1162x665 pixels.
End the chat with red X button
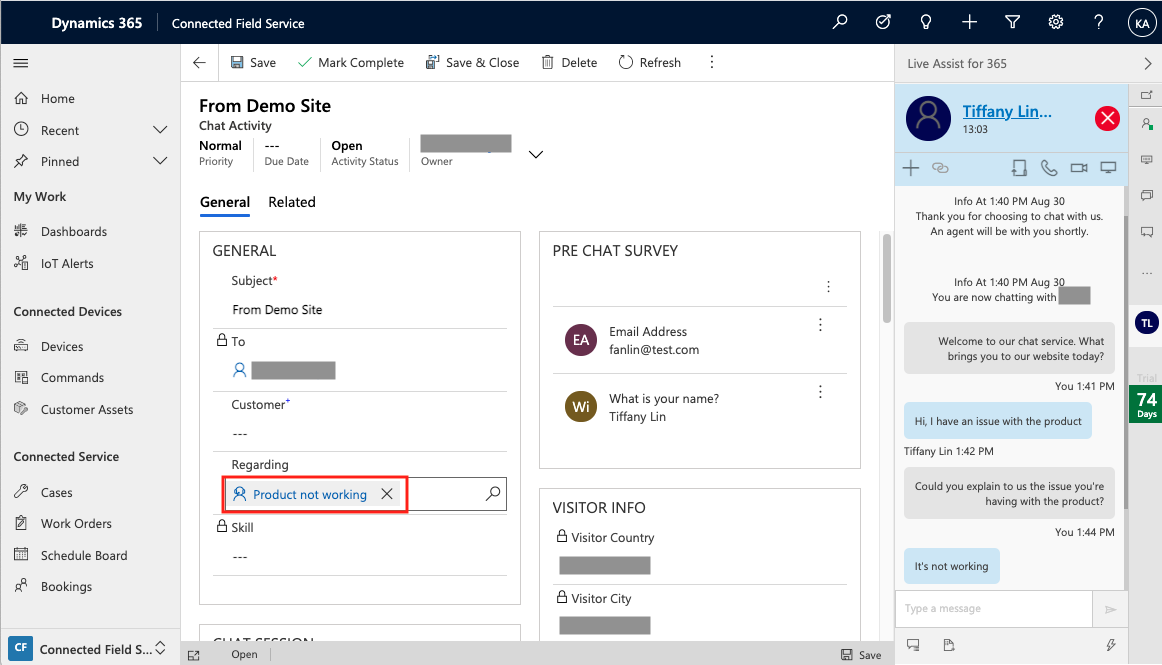[1107, 118]
